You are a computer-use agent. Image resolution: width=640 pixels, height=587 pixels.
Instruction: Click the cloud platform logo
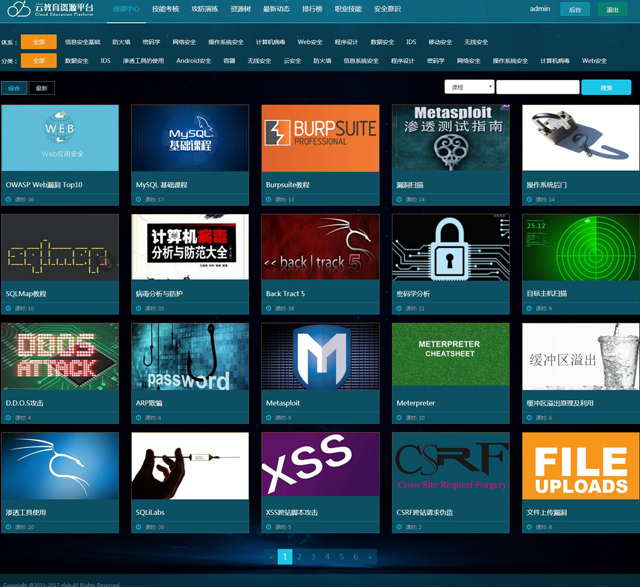50,9
